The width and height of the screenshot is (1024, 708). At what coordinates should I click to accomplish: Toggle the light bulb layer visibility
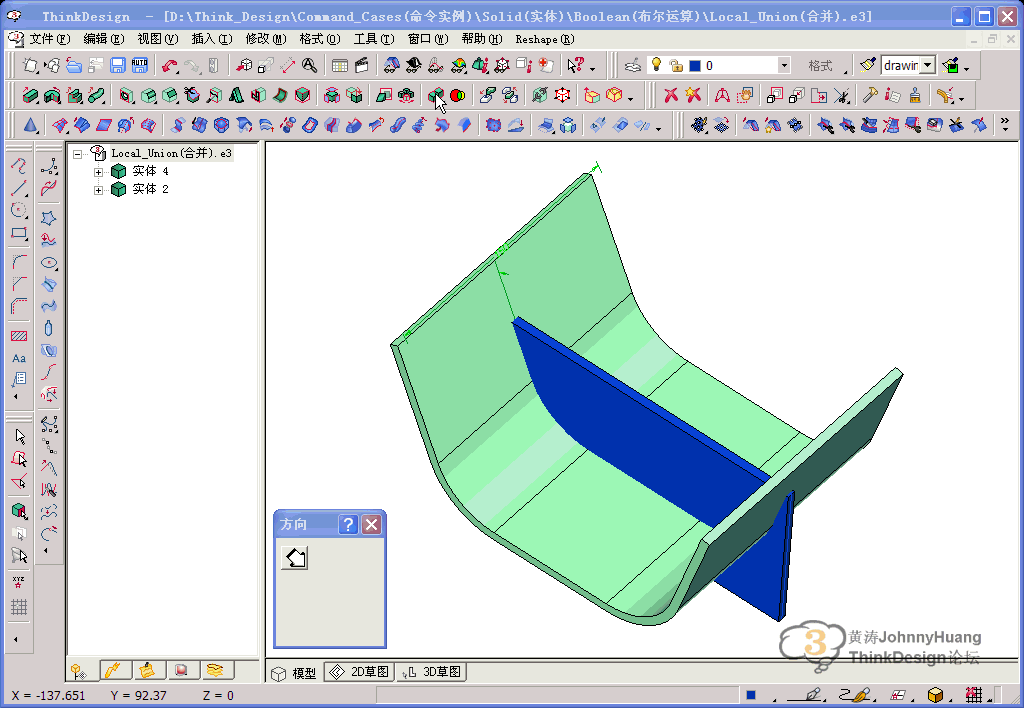[656, 65]
